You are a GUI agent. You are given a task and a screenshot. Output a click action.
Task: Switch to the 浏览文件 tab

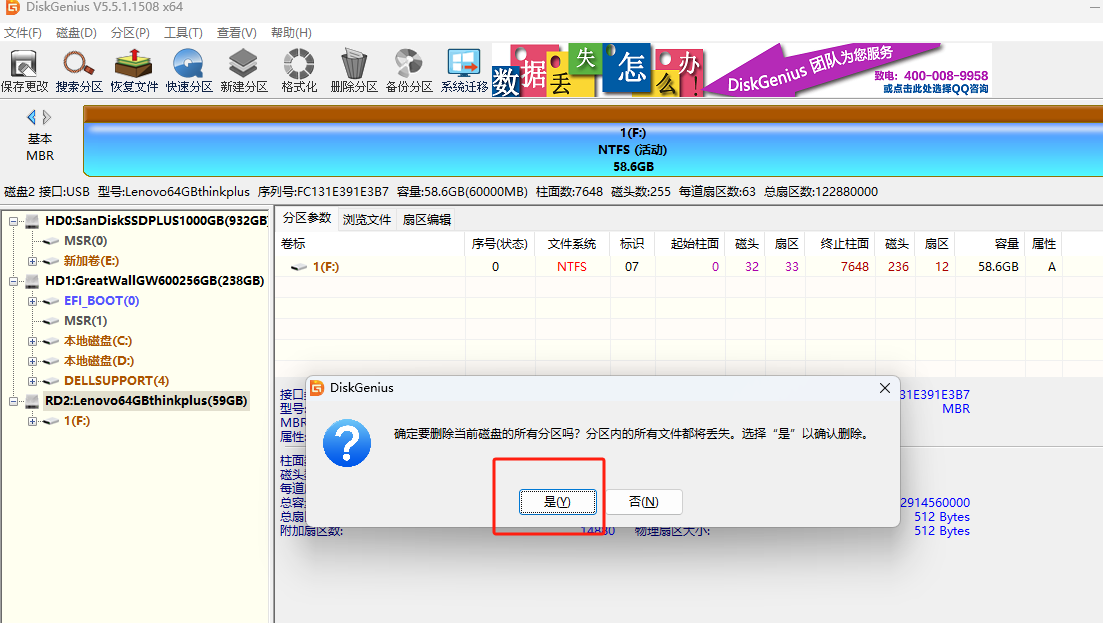pos(367,219)
